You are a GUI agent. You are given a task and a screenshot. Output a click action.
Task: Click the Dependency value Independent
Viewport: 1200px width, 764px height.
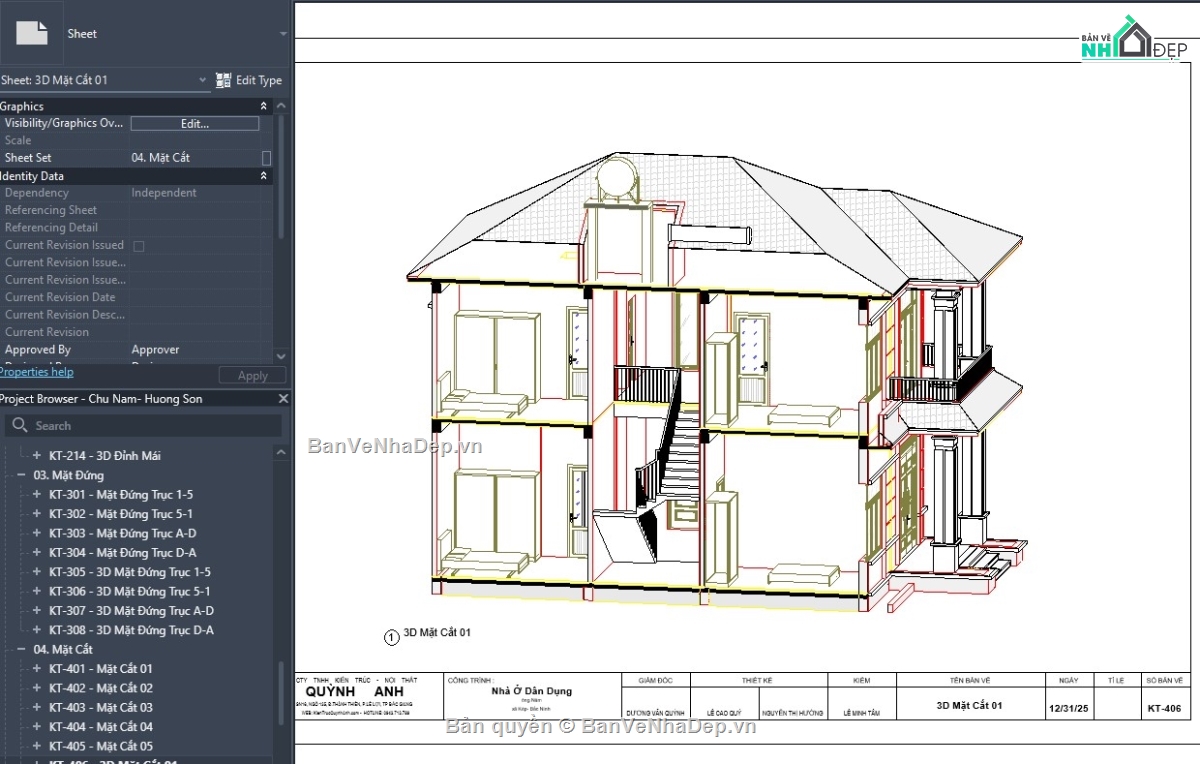pos(164,193)
